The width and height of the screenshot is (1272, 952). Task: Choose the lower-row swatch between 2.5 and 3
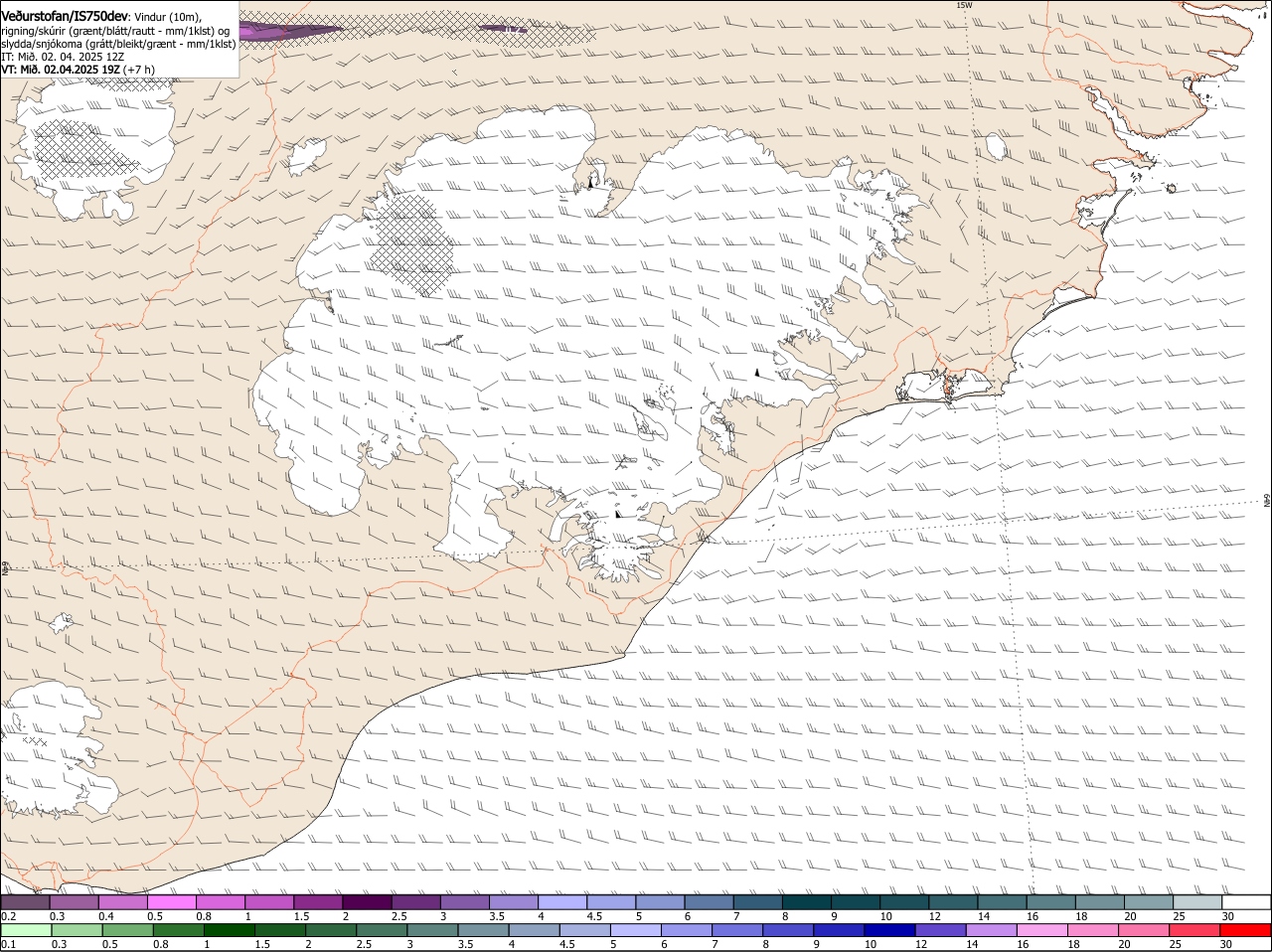(x=381, y=930)
